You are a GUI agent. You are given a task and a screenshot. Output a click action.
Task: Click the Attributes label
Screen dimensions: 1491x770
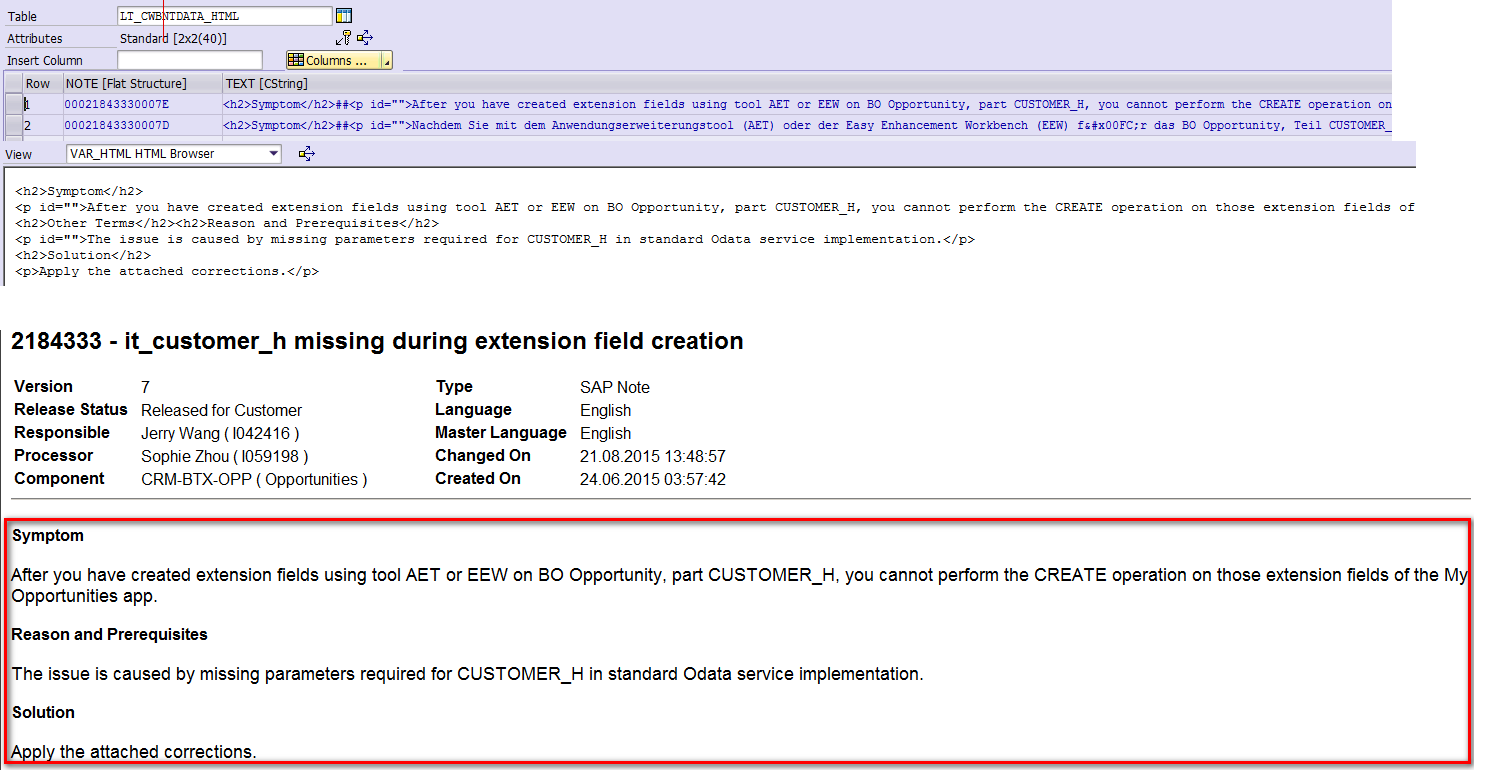(x=35, y=38)
